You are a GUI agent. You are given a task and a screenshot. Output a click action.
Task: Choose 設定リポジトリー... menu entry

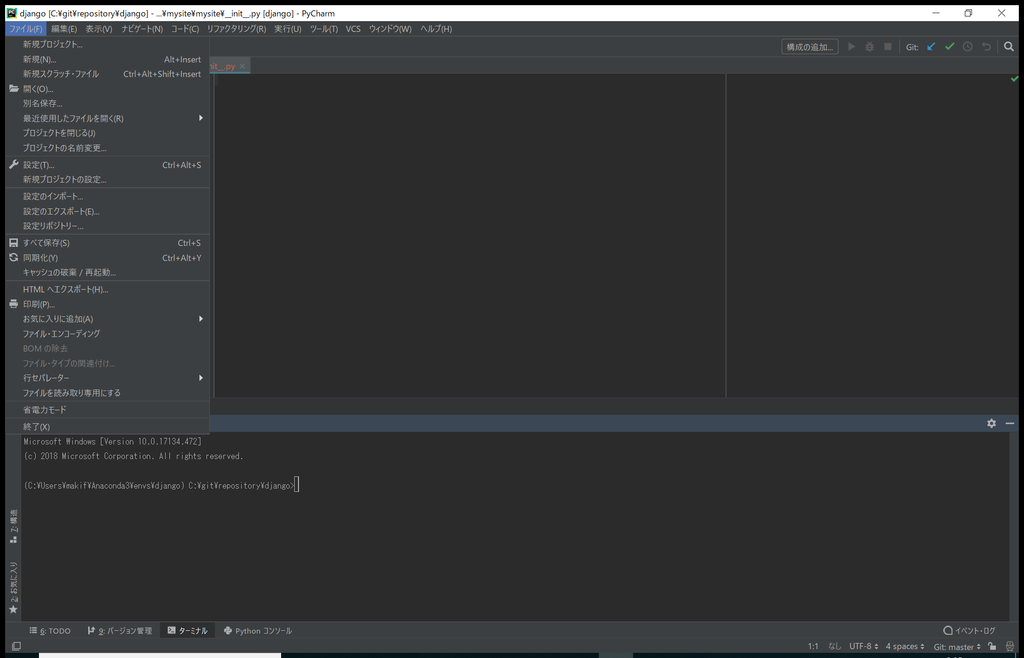tap(107, 226)
